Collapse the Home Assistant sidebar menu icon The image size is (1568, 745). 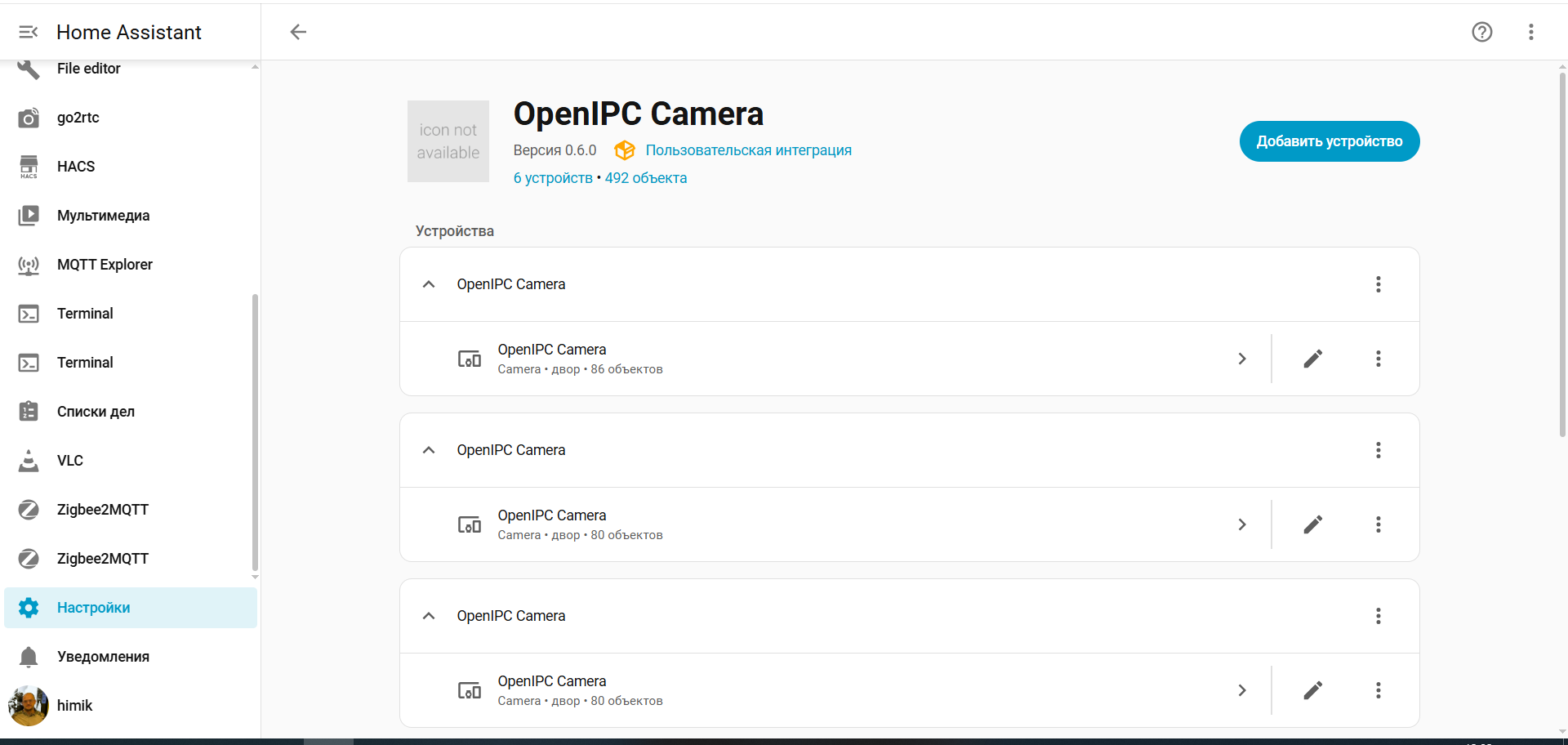(29, 32)
